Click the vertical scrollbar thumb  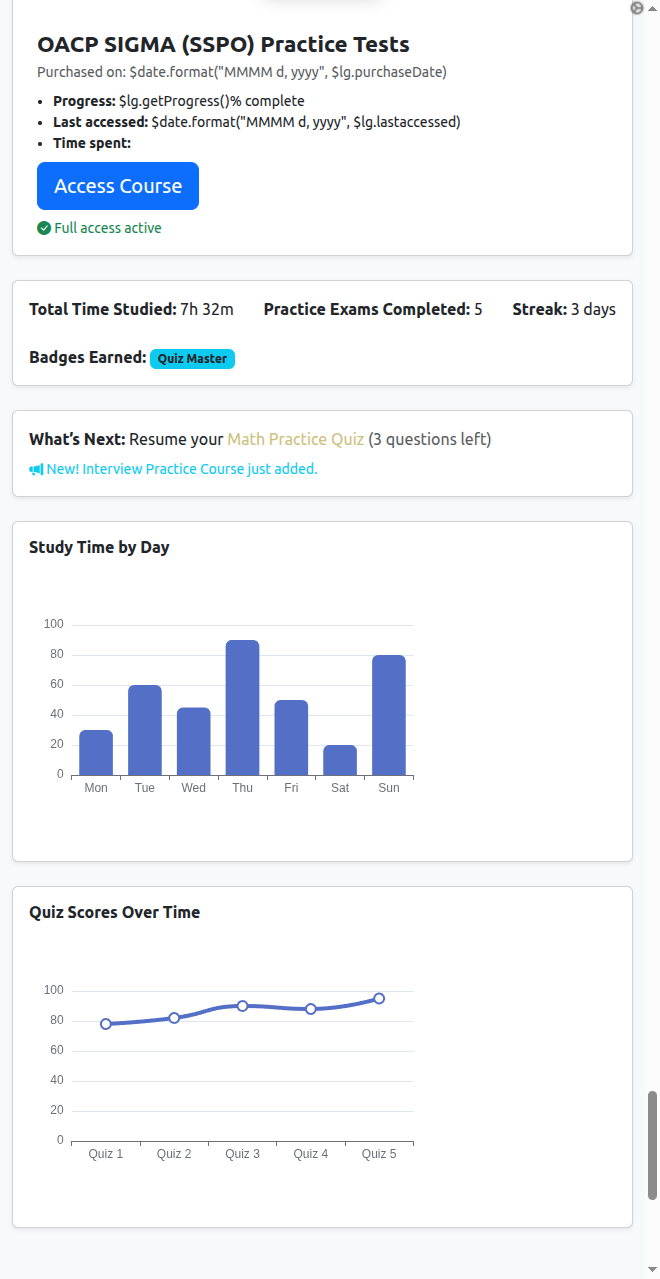pos(652,1146)
